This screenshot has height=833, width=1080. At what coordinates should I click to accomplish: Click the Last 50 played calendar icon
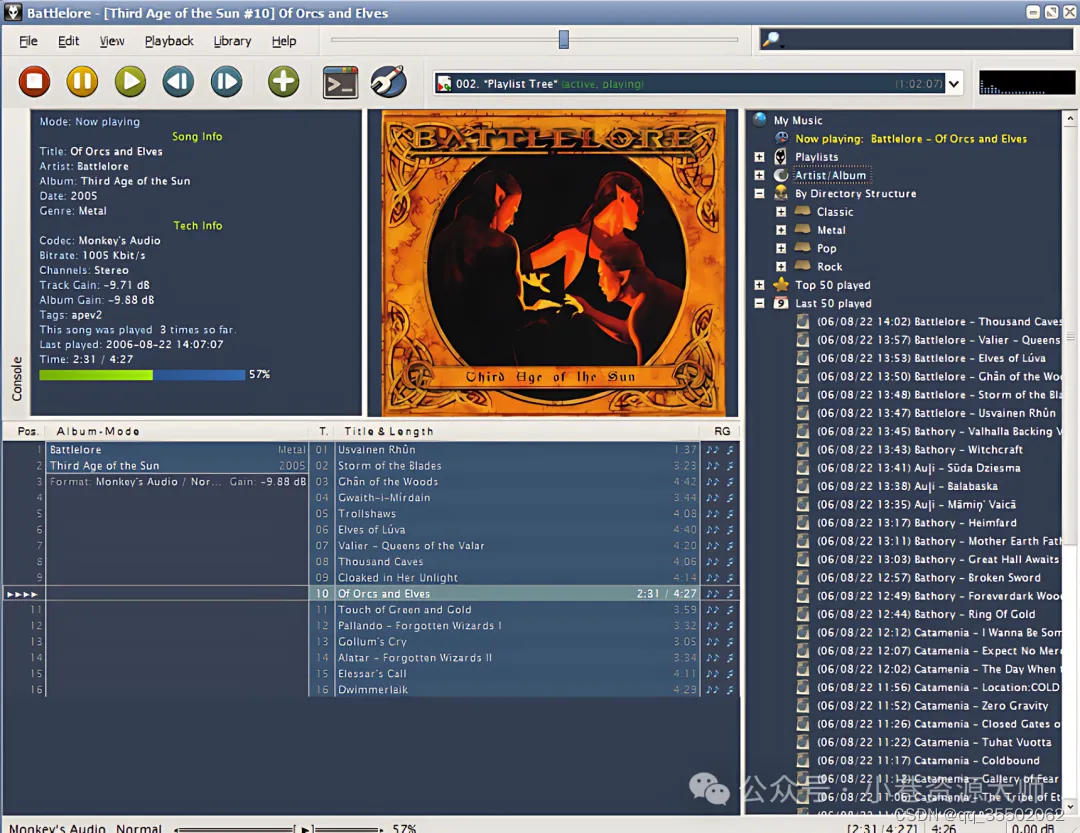(780, 303)
